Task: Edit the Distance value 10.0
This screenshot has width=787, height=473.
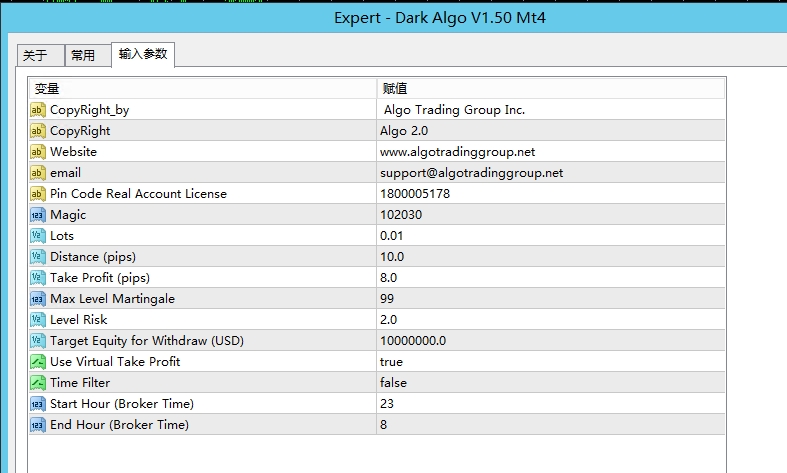Action: [x=551, y=257]
